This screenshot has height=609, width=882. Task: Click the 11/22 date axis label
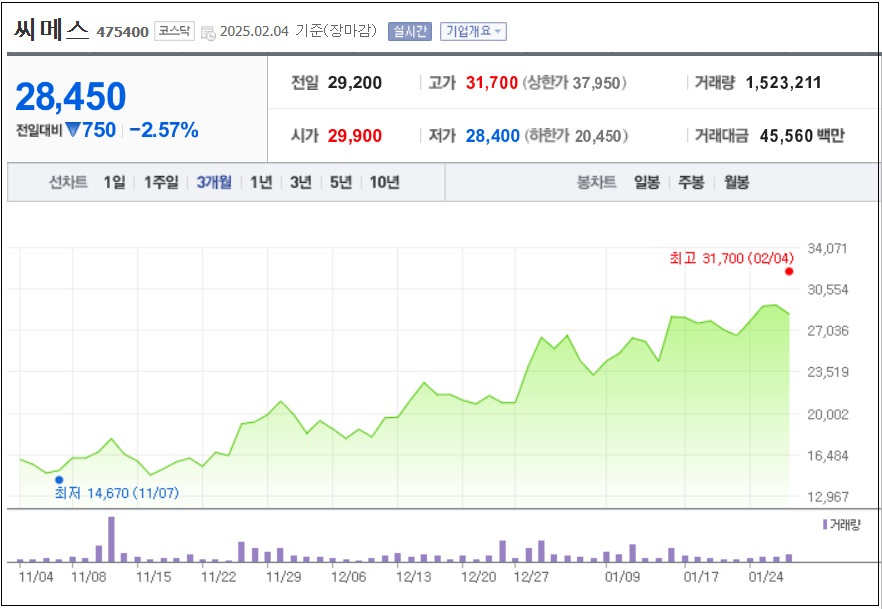tap(219, 576)
